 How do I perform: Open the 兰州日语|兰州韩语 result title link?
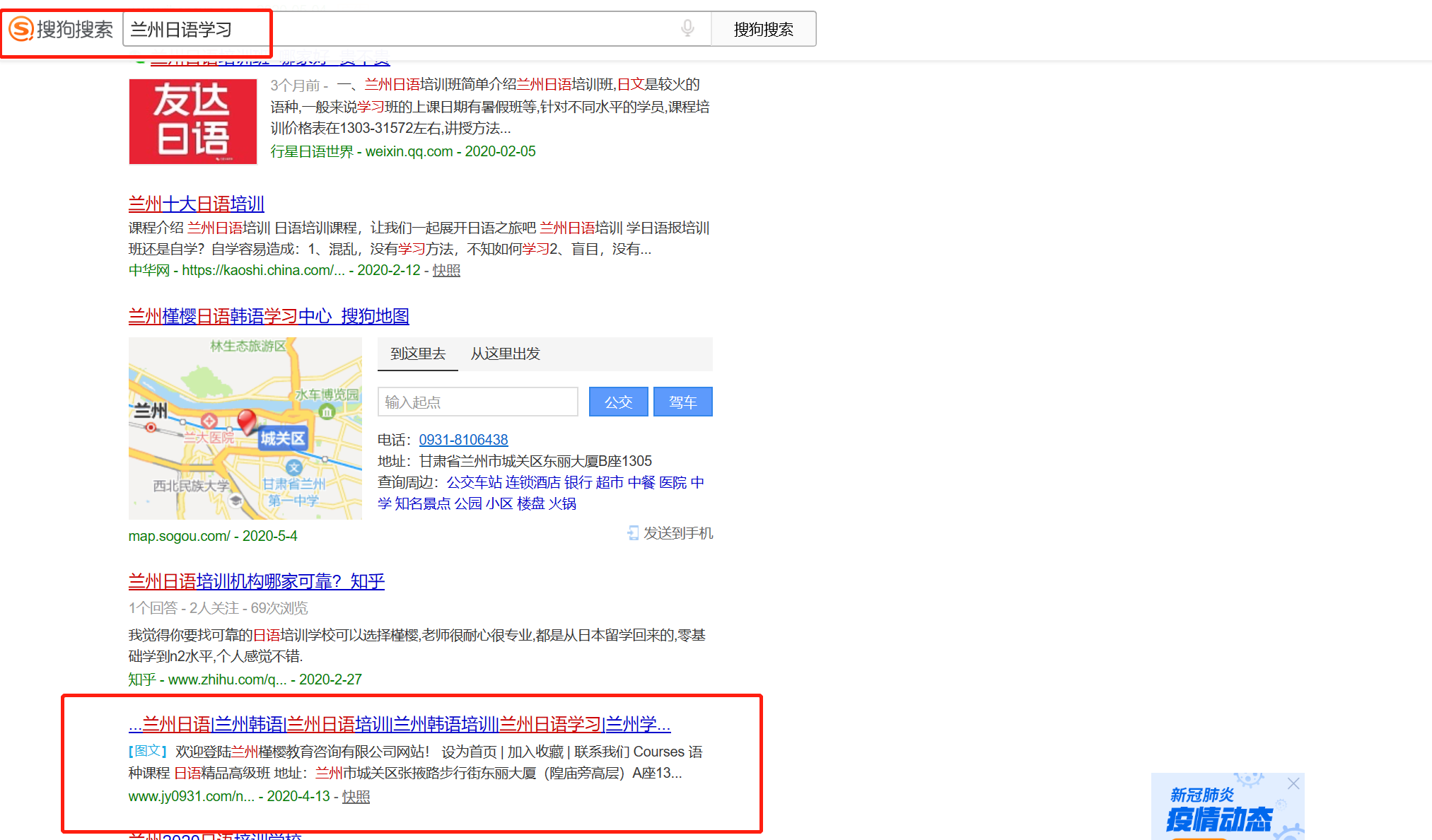click(x=400, y=725)
